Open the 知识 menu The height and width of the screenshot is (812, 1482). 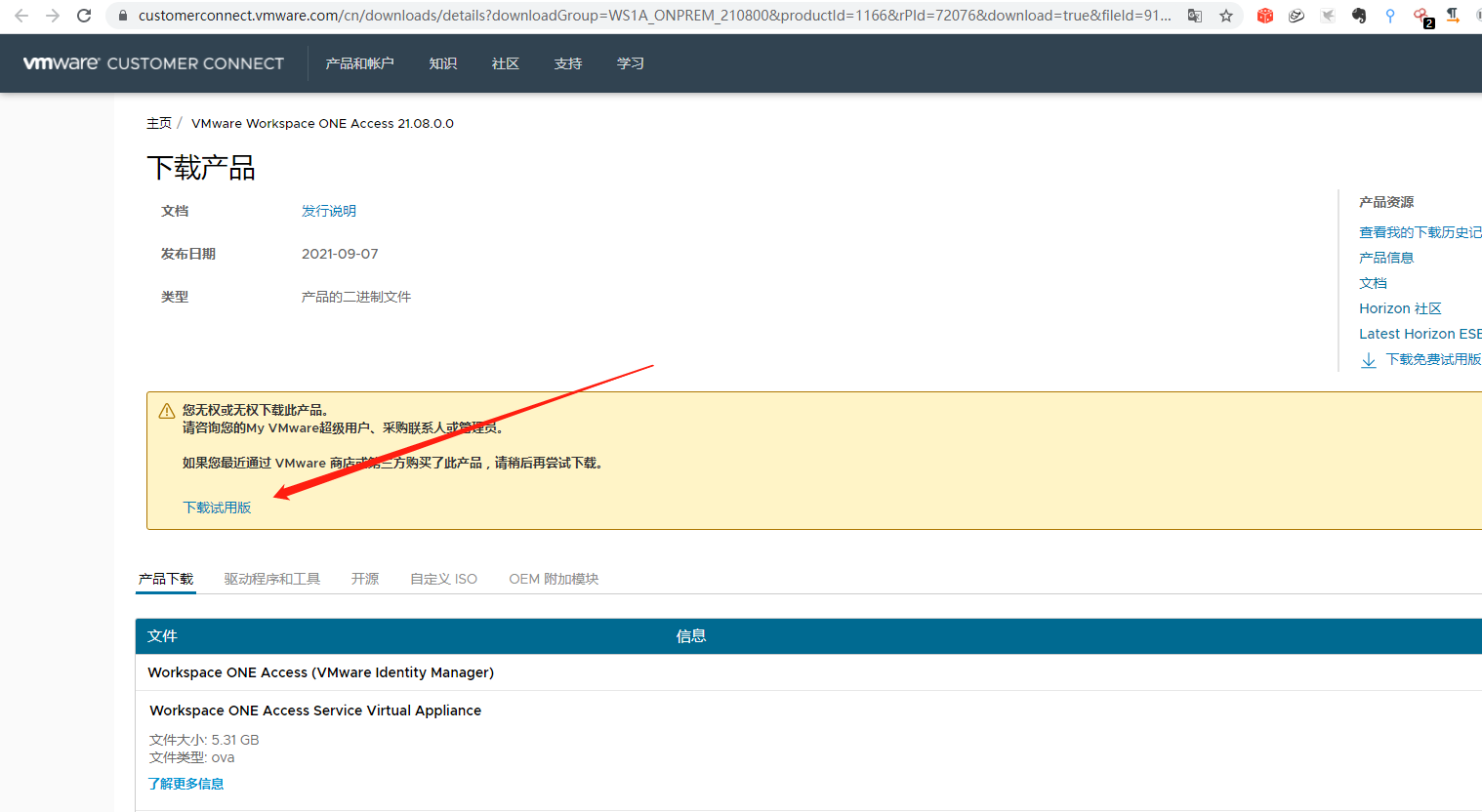click(443, 63)
